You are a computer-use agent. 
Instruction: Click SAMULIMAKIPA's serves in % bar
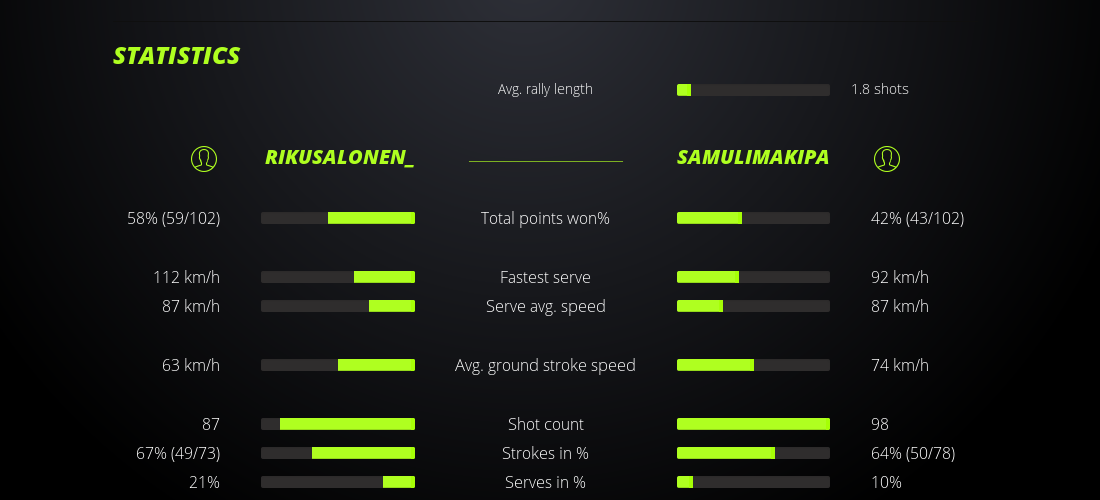pyautogui.click(x=753, y=482)
